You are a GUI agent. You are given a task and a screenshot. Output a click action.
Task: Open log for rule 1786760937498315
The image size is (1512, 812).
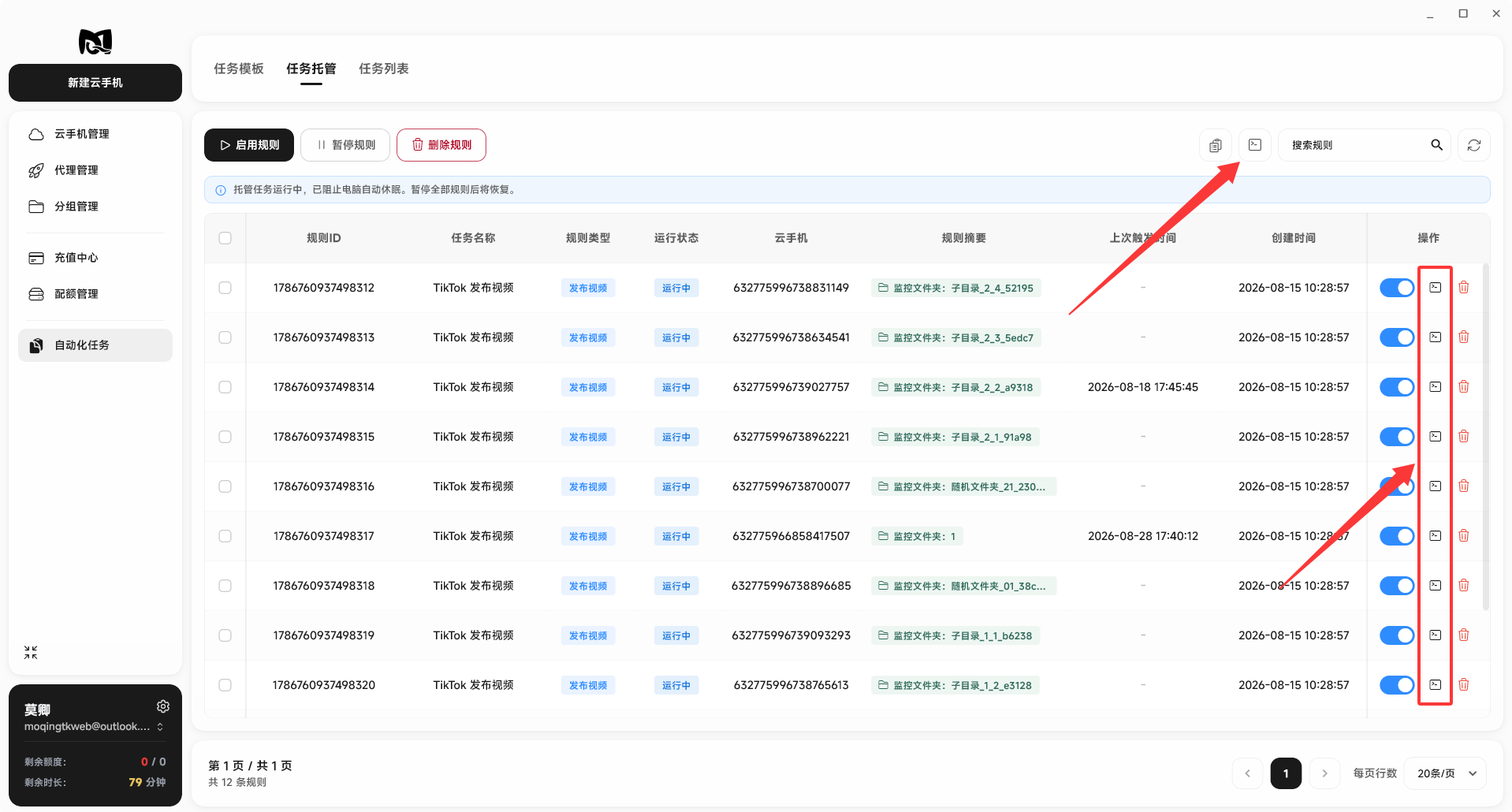coord(1436,437)
